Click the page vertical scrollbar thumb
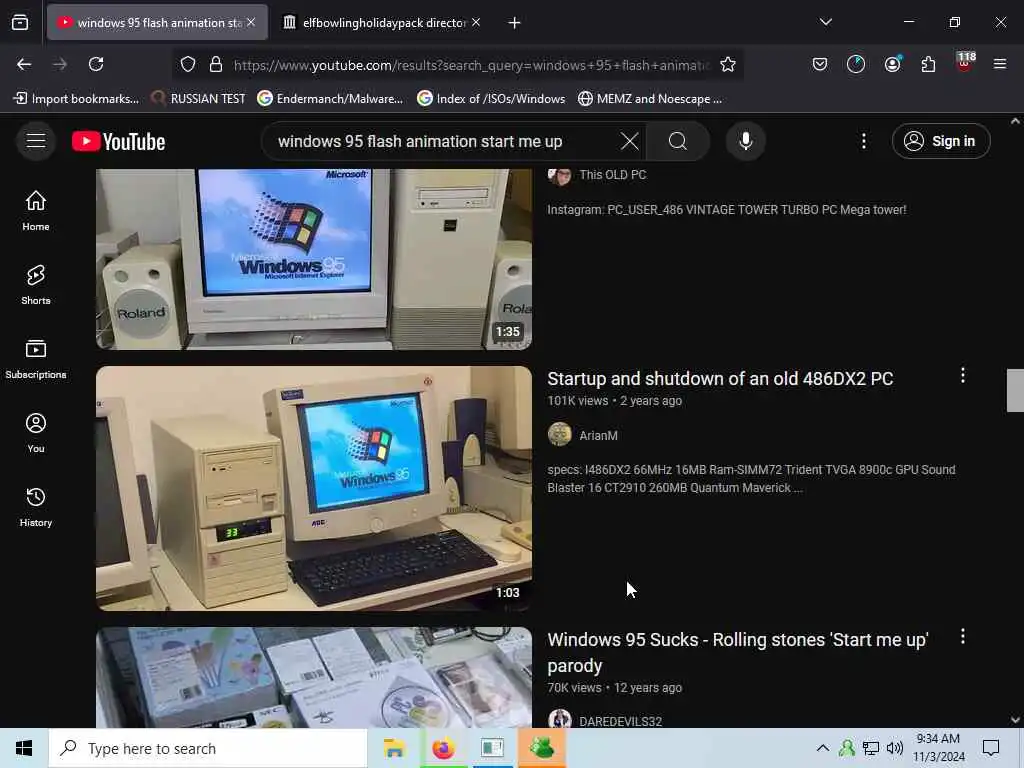1024x768 pixels. coord(1015,391)
